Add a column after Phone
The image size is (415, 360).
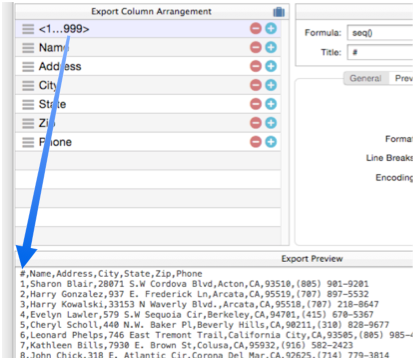pyautogui.click(x=271, y=142)
